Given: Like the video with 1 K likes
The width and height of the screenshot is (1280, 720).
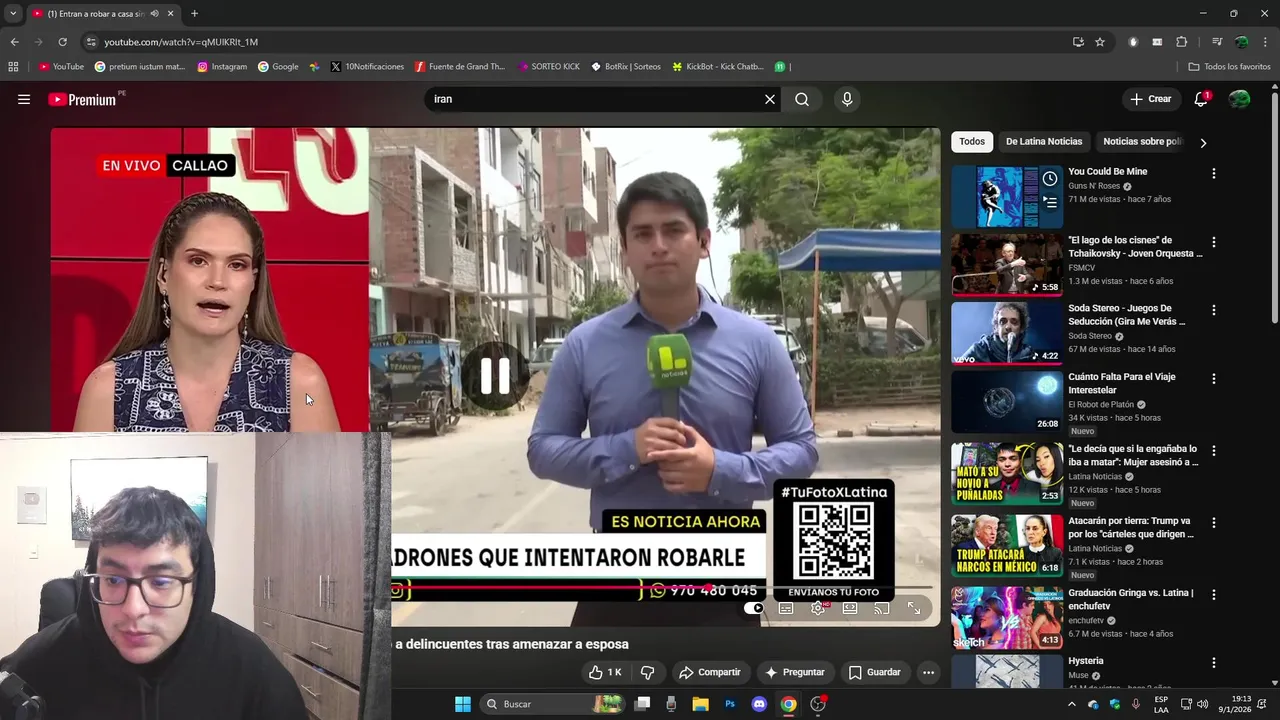Looking at the screenshot, I should 606,672.
